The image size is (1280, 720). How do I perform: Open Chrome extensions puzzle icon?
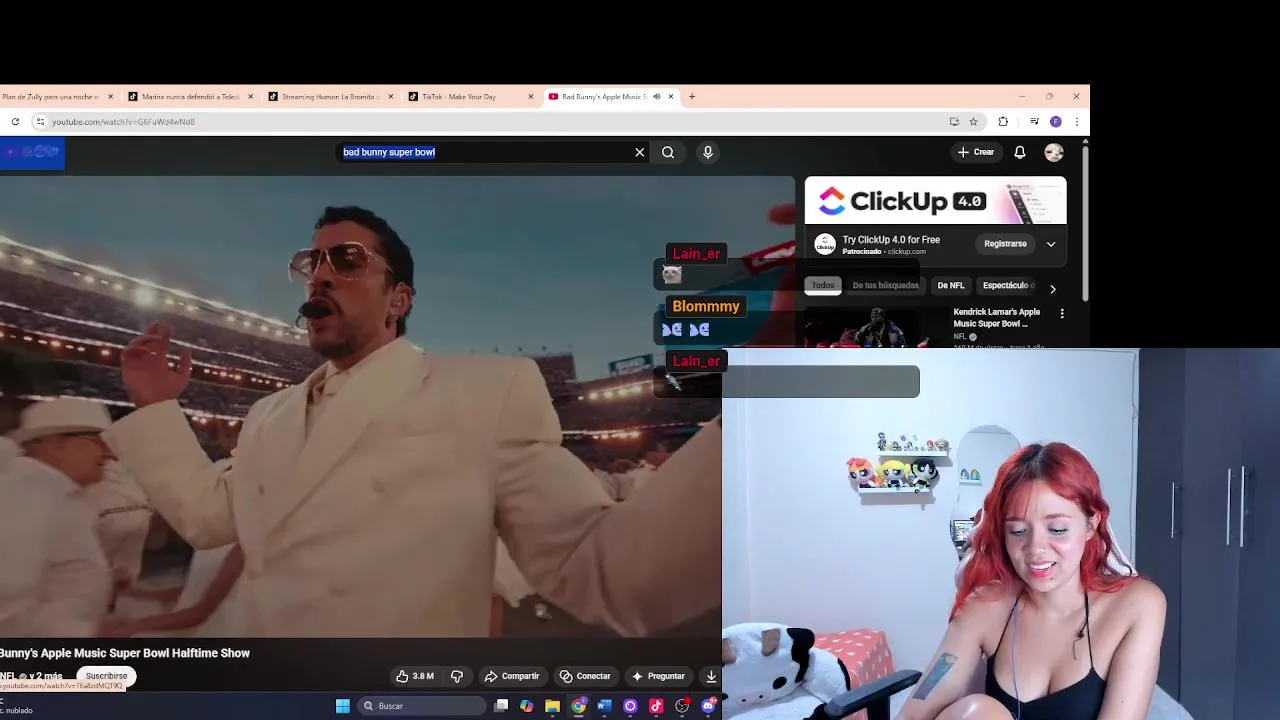(1003, 122)
